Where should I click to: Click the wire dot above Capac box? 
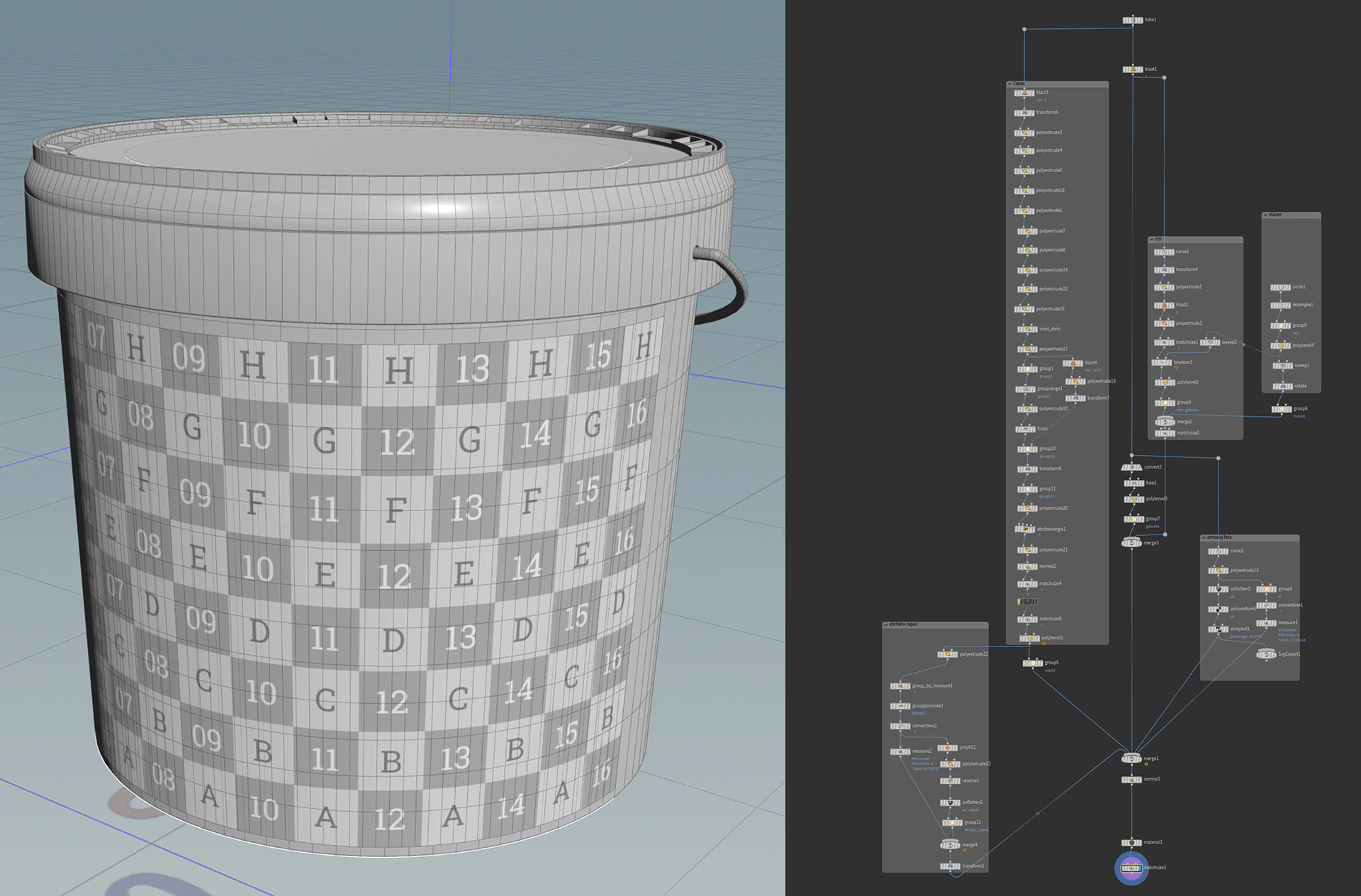1024,29
